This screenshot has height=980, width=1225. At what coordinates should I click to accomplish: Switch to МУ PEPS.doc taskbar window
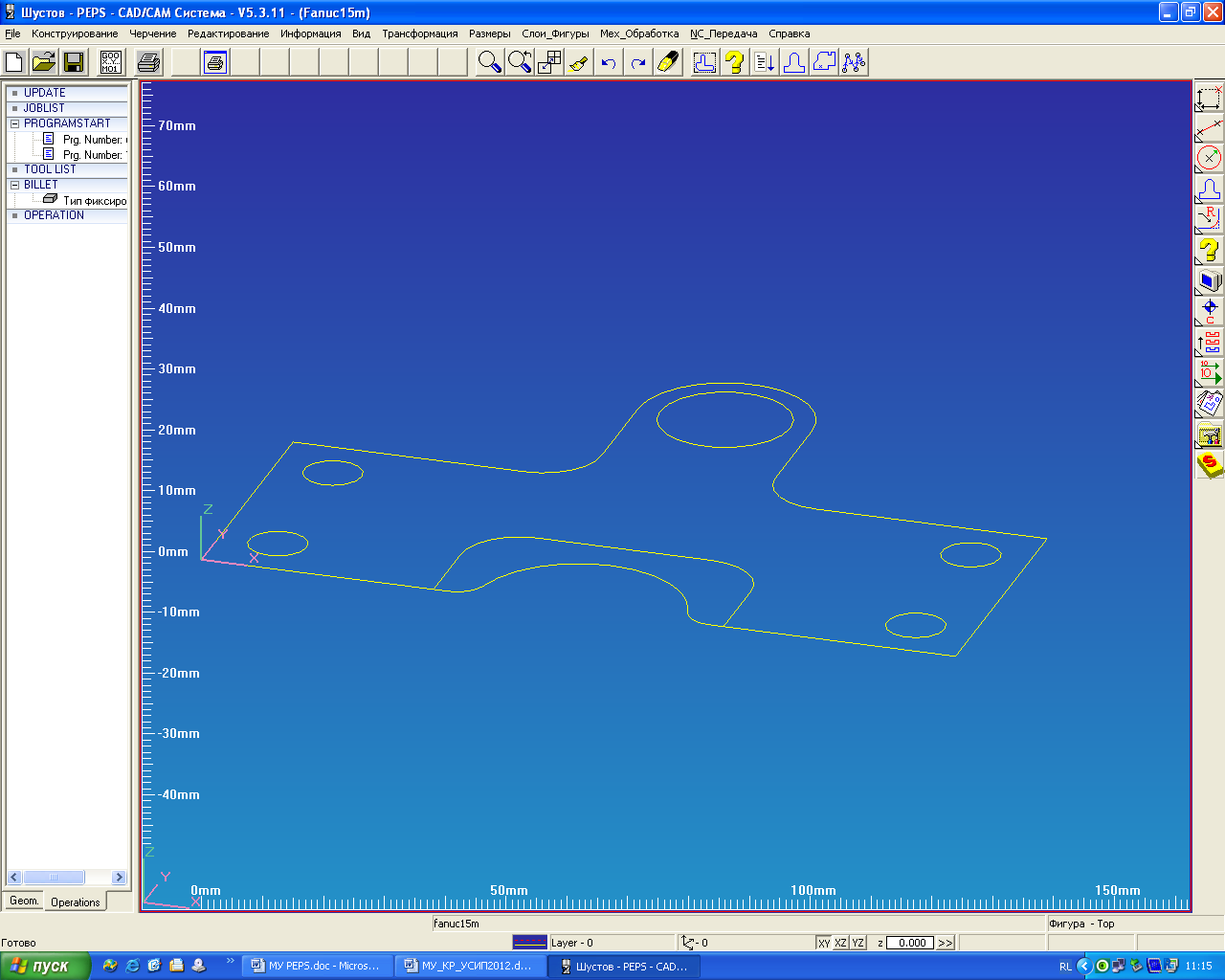pyautogui.click(x=317, y=966)
